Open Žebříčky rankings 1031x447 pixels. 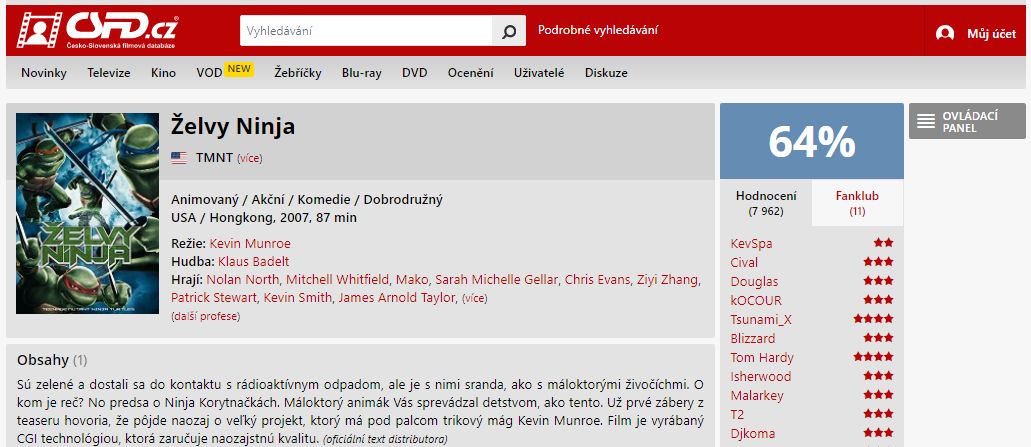pos(298,73)
